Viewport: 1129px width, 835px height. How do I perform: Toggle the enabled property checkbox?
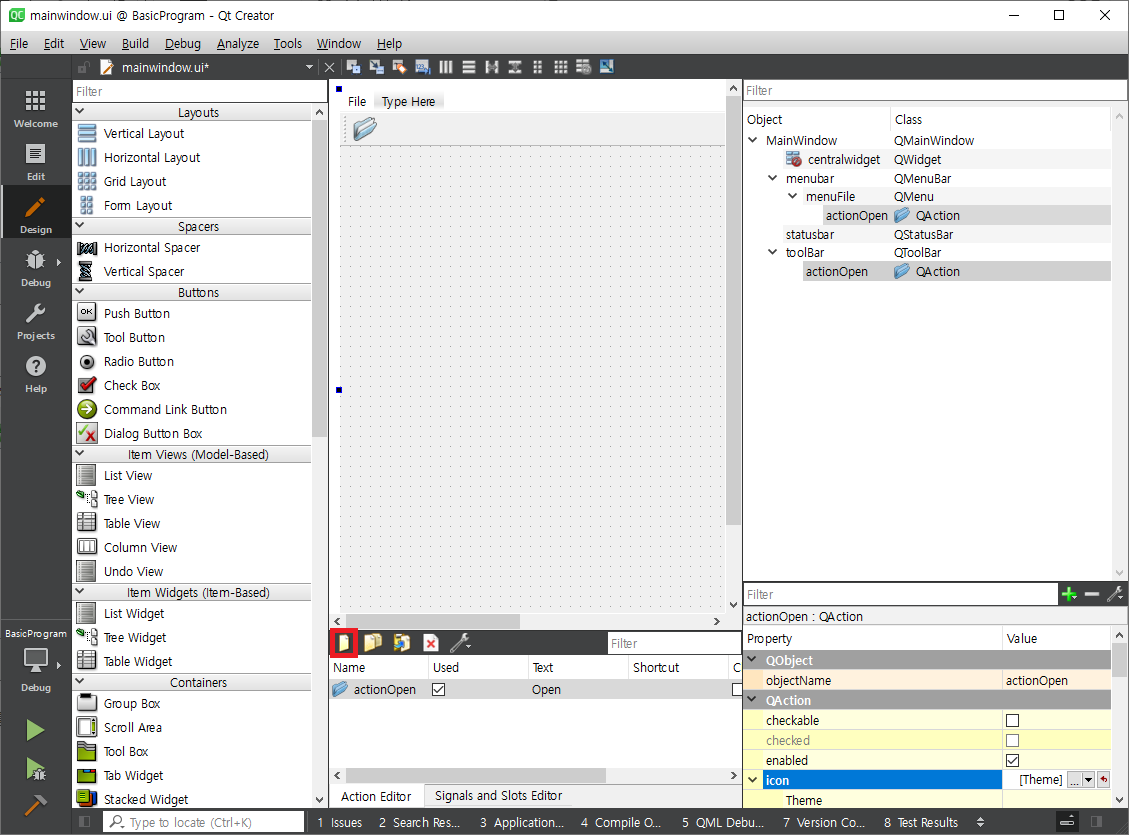coord(1012,761)
